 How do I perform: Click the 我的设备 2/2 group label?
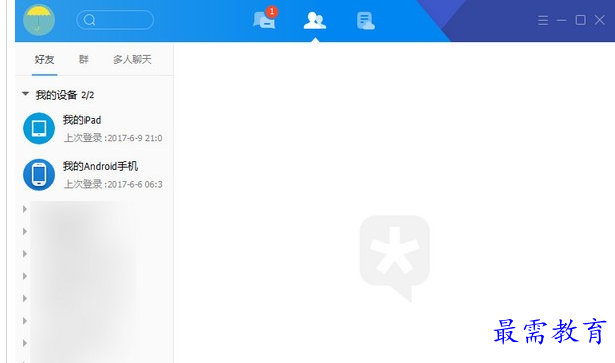(x=65, y=95)
